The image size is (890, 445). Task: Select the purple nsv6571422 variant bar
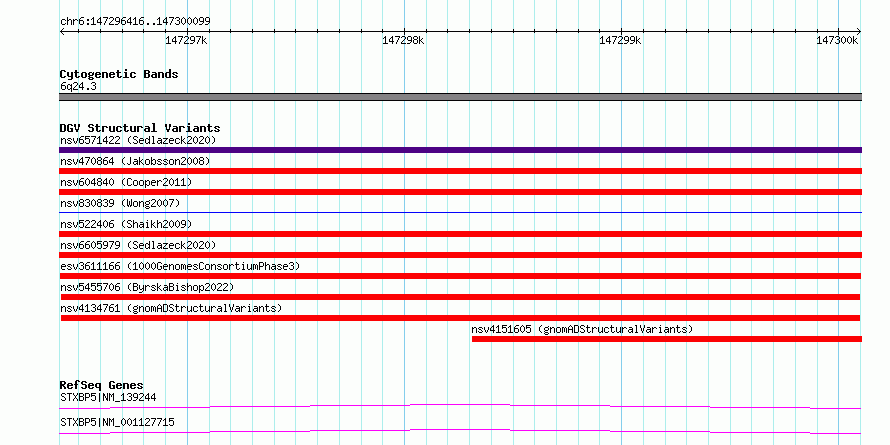(x=460, y=150)
